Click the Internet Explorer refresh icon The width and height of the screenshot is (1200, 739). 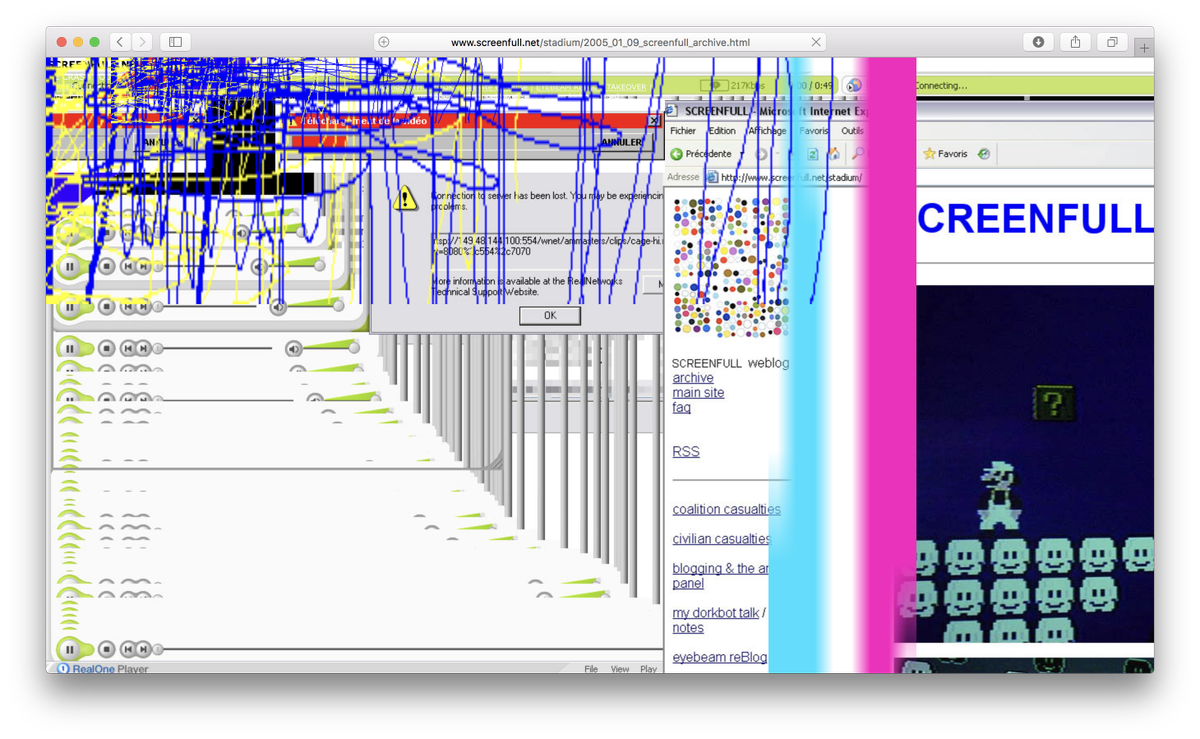click(x=812, y=154)
